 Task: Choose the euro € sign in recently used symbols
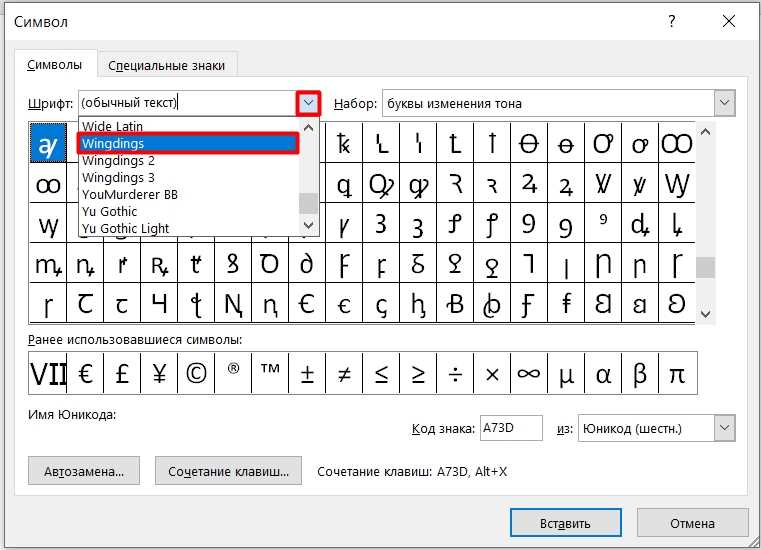[85, 373]
